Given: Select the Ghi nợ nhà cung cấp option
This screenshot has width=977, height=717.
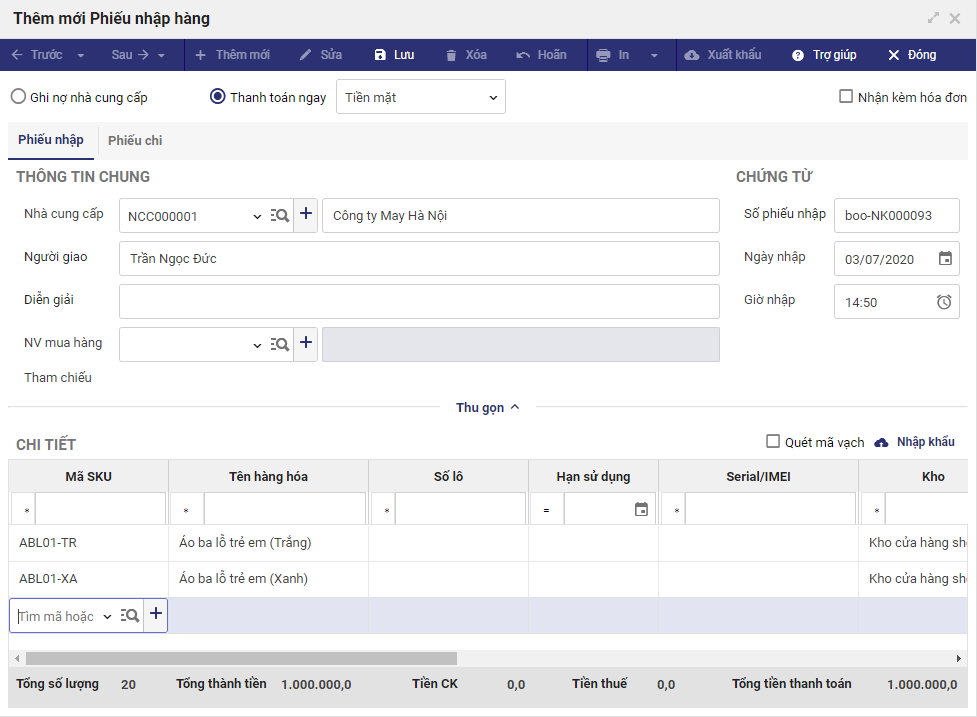Looking at the screenshot, I should [x=18, y=97].
